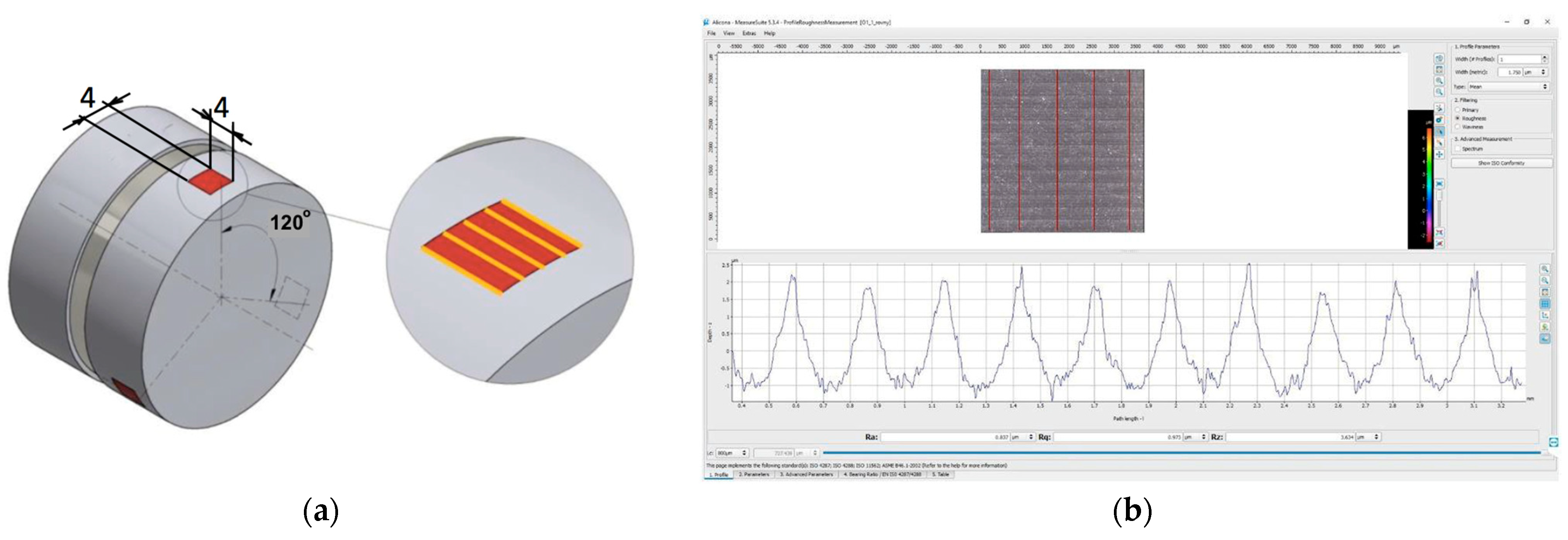Click zoom in icon beside profile graph
The height and width of the screenshot is (540, 1568).
tap(1545, 269)
